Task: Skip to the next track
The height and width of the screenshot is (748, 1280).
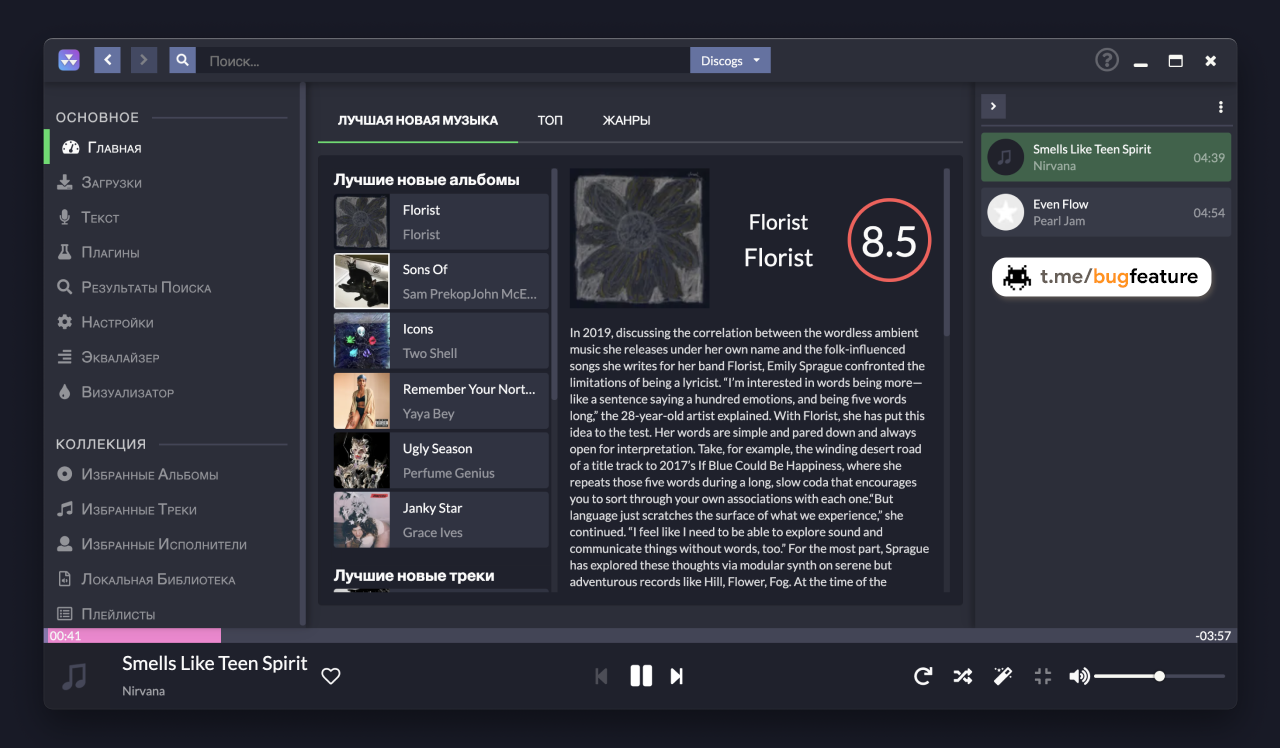Action: 677,676
